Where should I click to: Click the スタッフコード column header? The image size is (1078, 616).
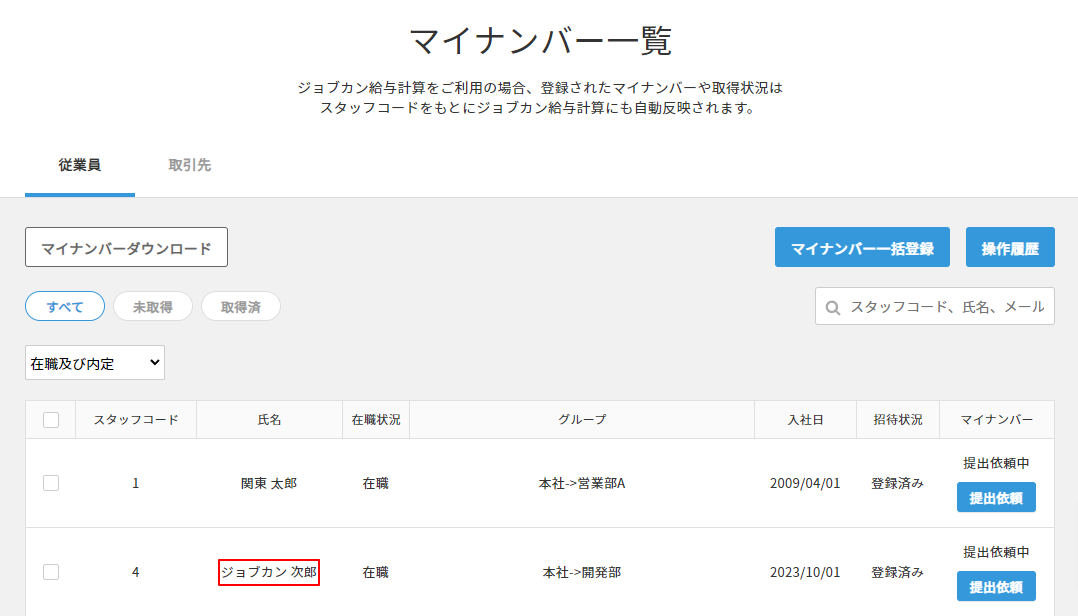[136, 420]
